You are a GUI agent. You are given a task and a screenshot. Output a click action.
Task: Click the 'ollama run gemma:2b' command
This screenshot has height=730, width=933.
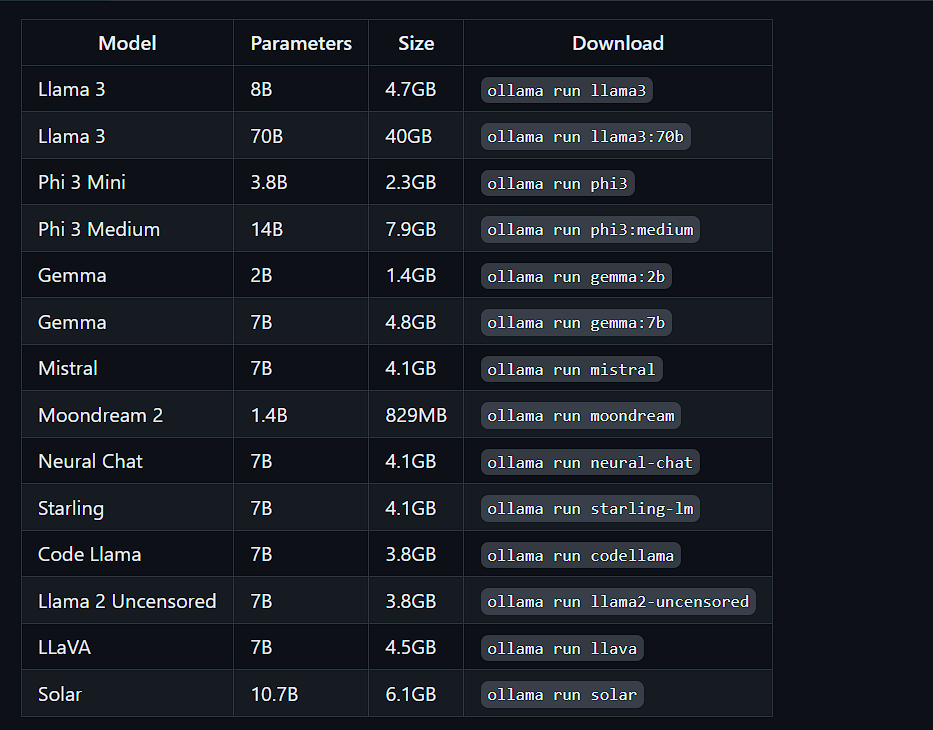tap(576, 276)
